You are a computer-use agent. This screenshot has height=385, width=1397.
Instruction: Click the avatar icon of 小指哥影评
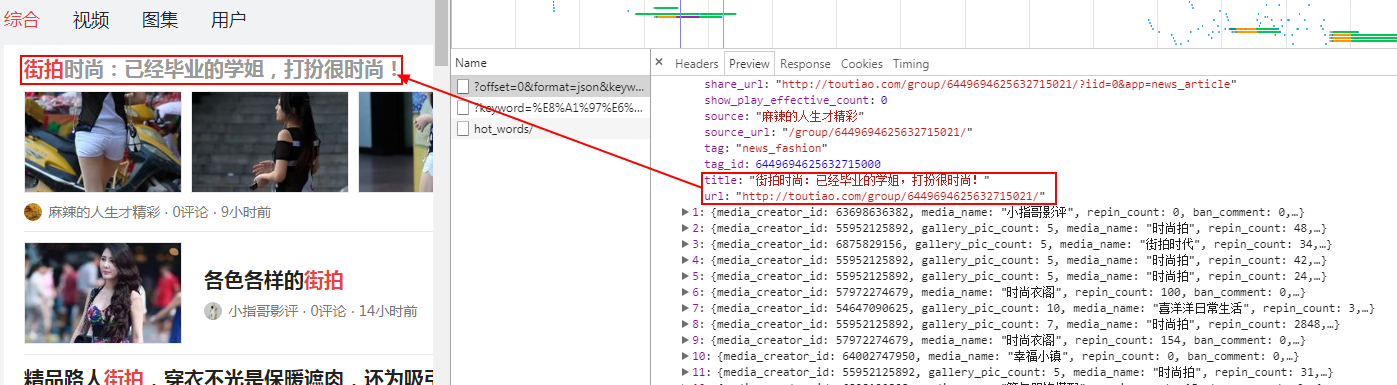point(213,311)
